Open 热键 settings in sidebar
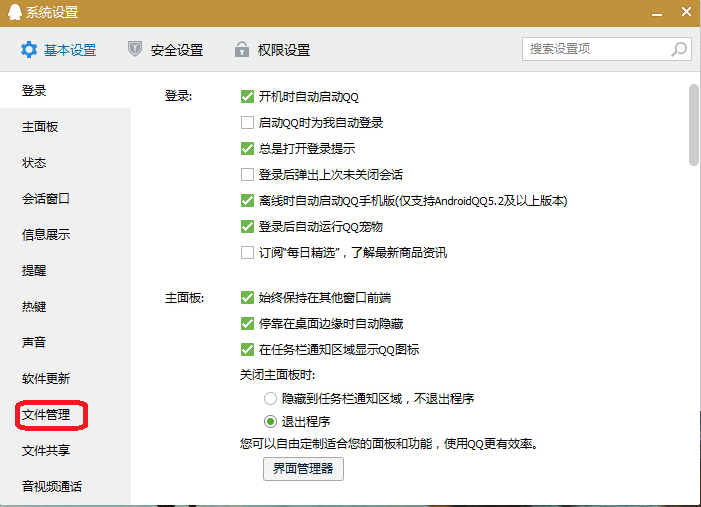Image resolution: width=701 pixels, height=507 pixels. [x=65, y=307]
